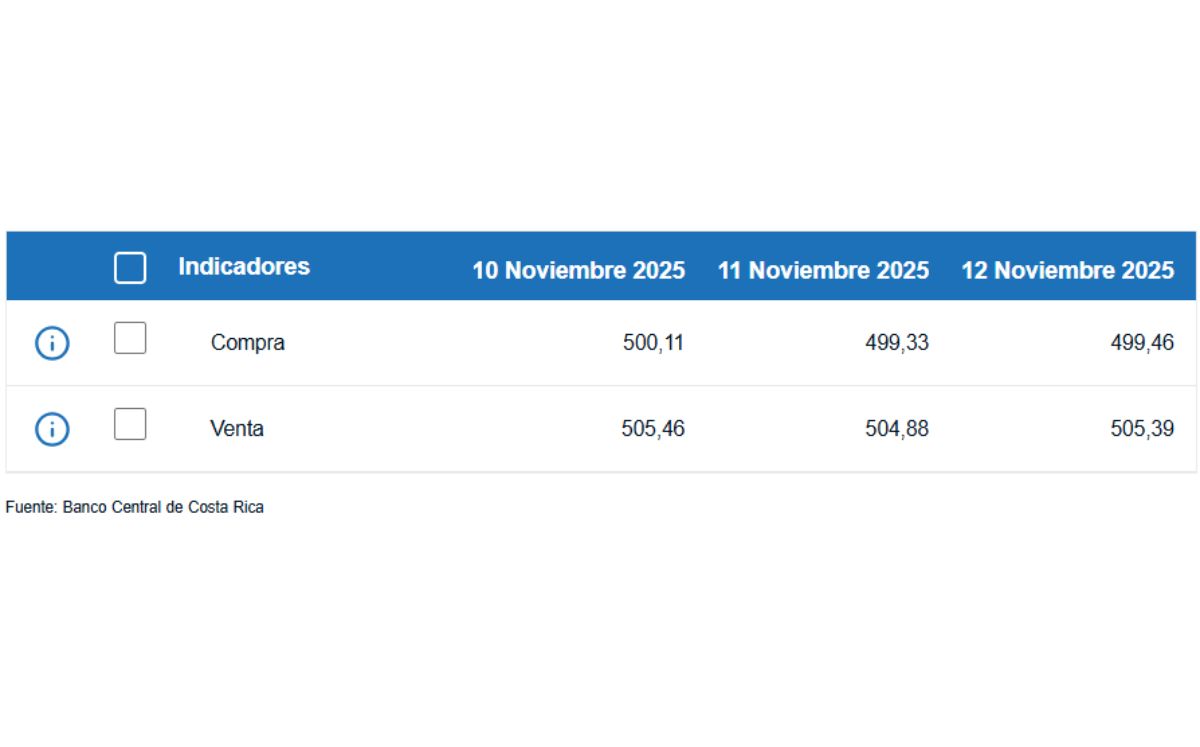Click the value 499,33 for Compra

896,342
